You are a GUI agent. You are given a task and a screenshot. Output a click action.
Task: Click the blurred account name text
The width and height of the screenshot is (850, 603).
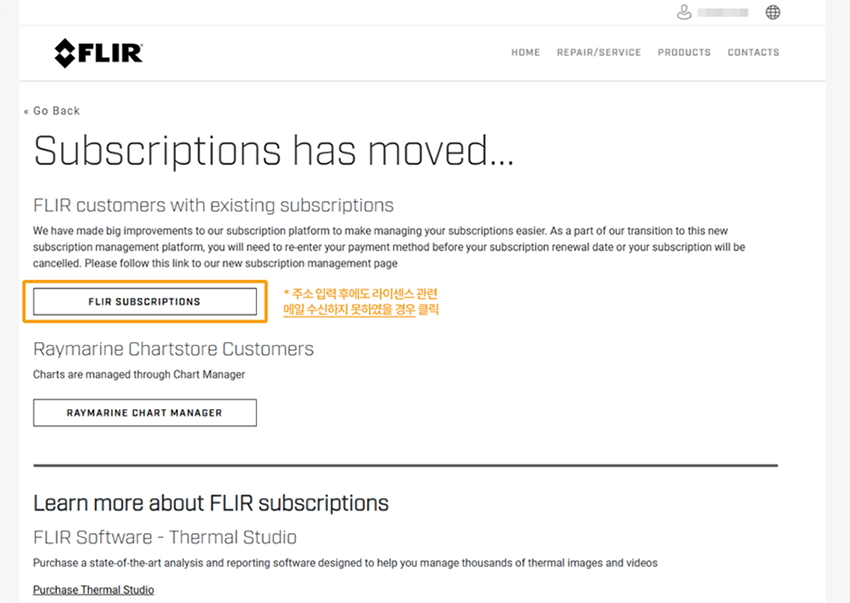[723, 12]
